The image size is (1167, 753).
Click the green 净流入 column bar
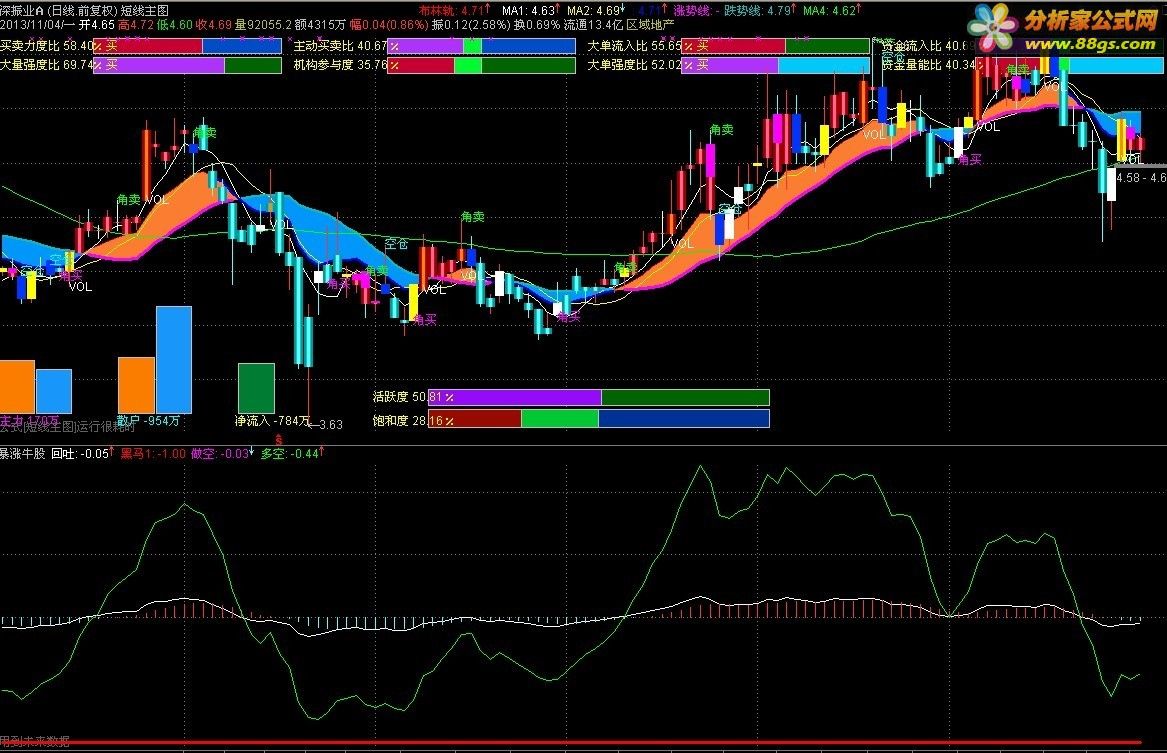pos(256,388)
